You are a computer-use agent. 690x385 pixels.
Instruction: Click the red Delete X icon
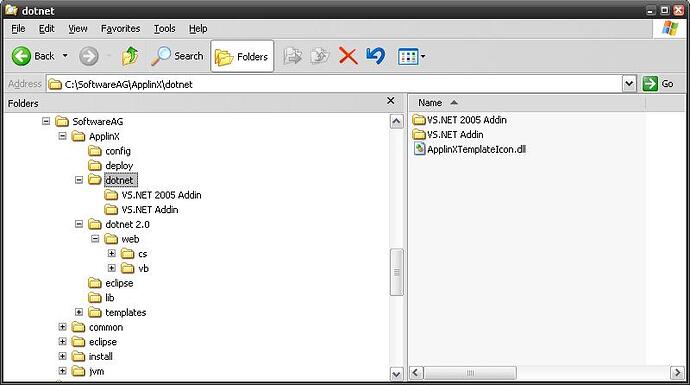click(348, 56)
